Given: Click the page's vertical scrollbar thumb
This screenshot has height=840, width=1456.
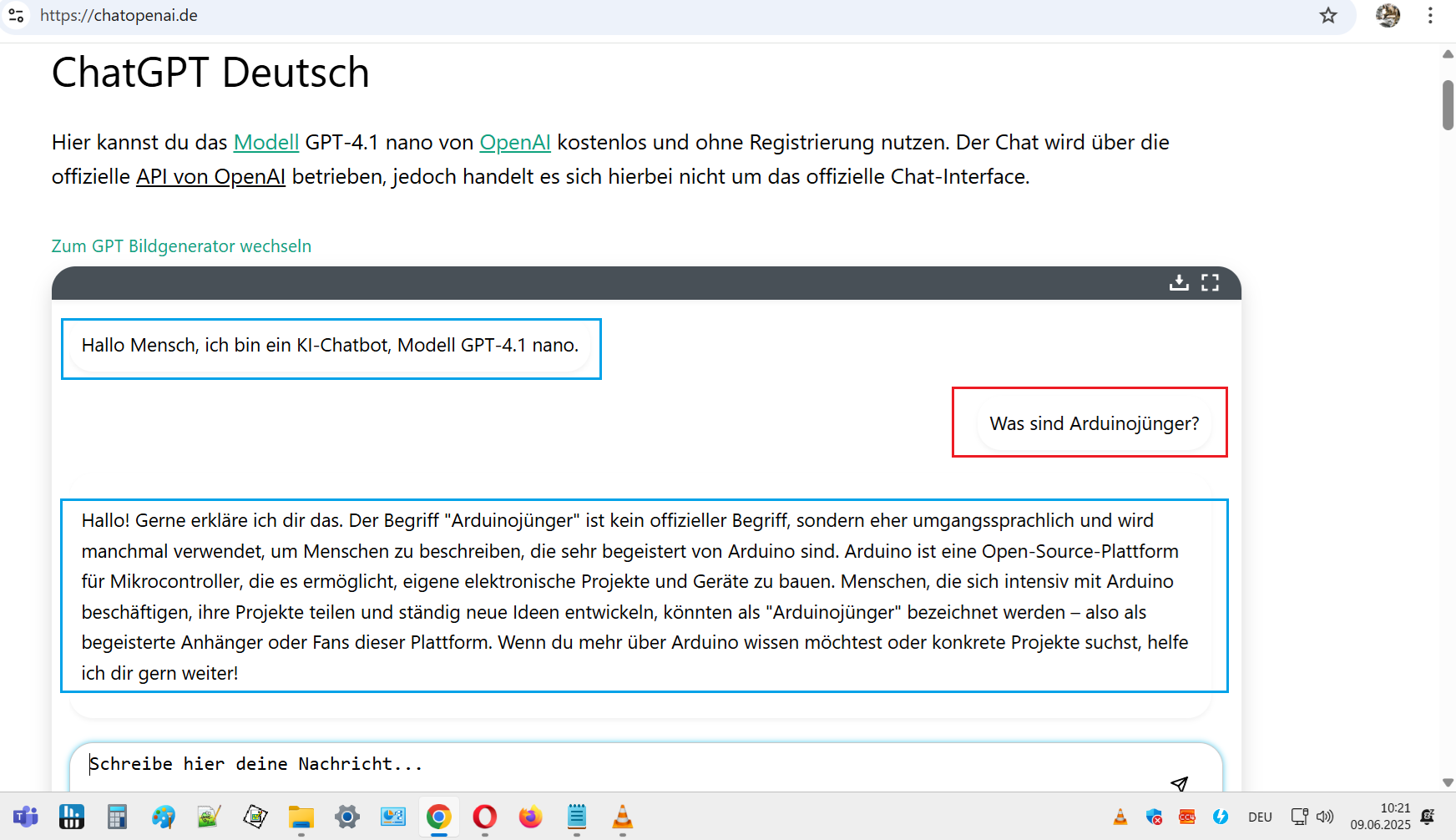Looking at the screenshot, I should 1448,104.
